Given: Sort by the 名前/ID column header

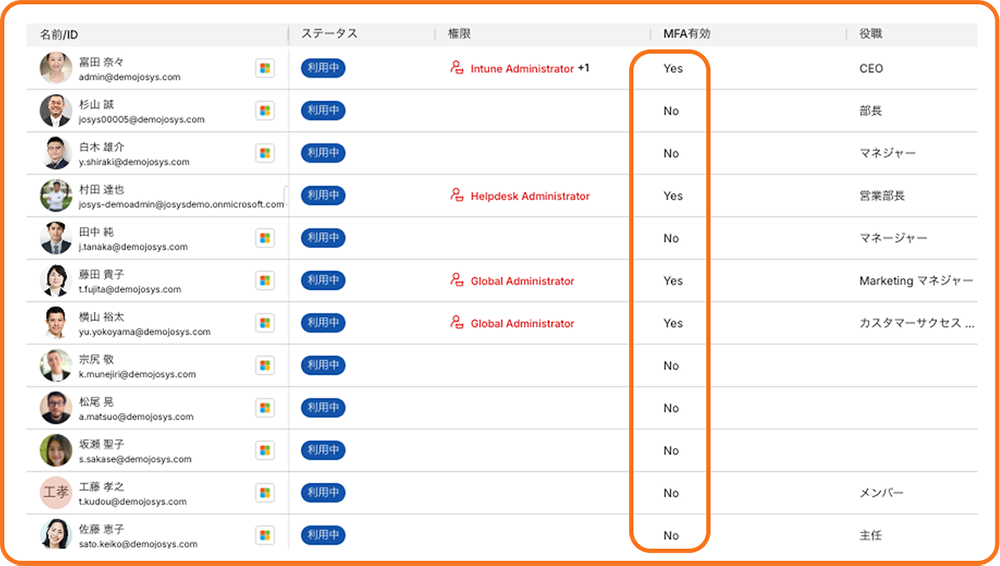Looking at the screenshot, I should [61, 34].
